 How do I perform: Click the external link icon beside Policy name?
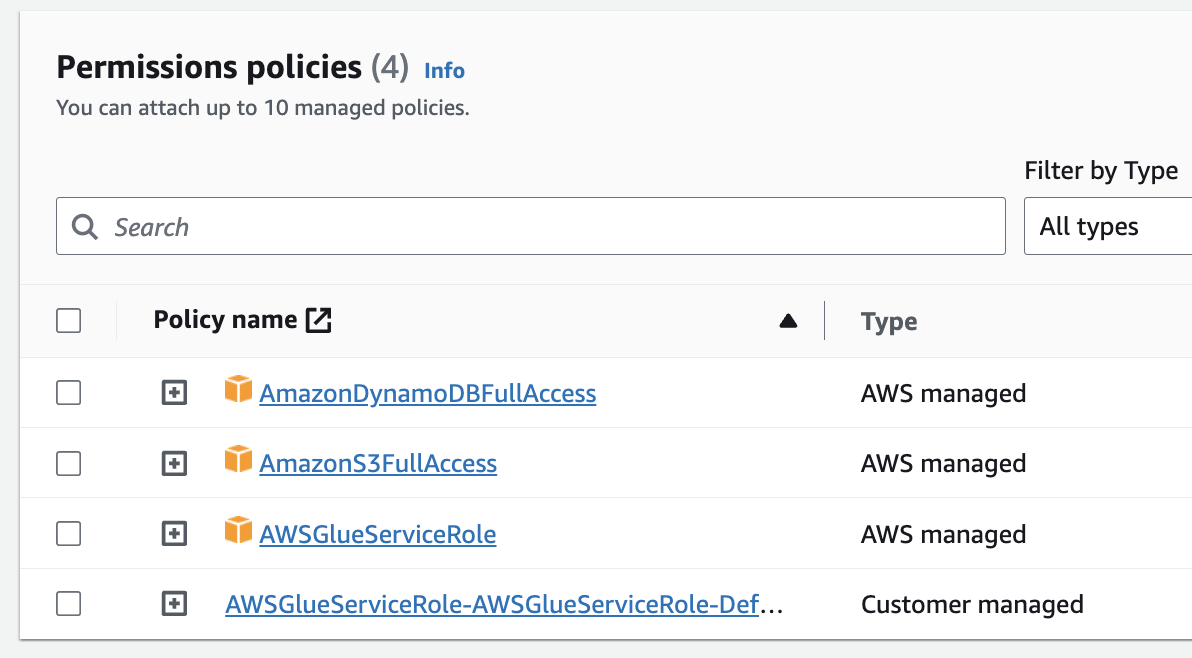tap(318, 318)
